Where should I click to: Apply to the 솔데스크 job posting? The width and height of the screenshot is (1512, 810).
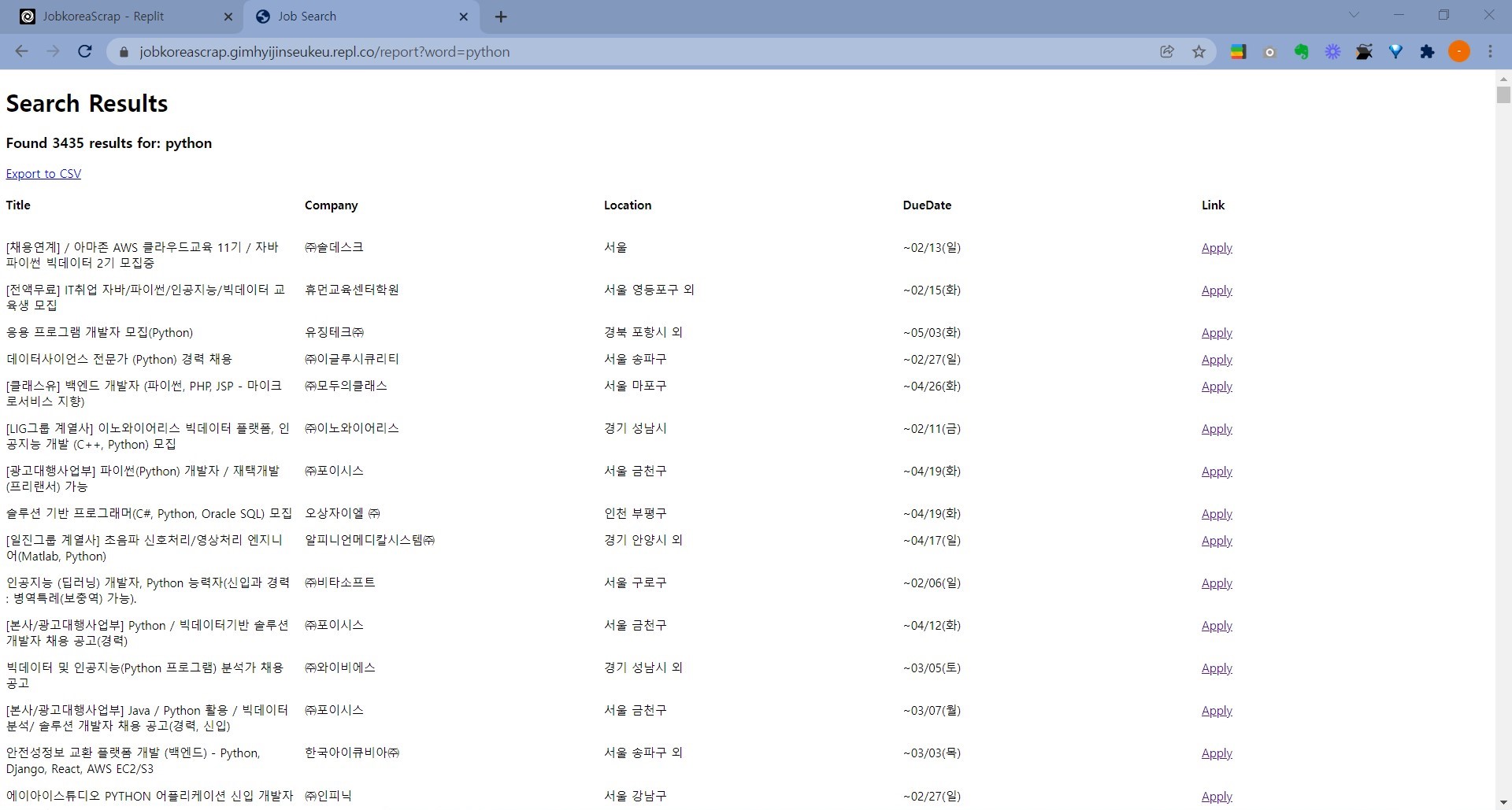pos(1215,248)
